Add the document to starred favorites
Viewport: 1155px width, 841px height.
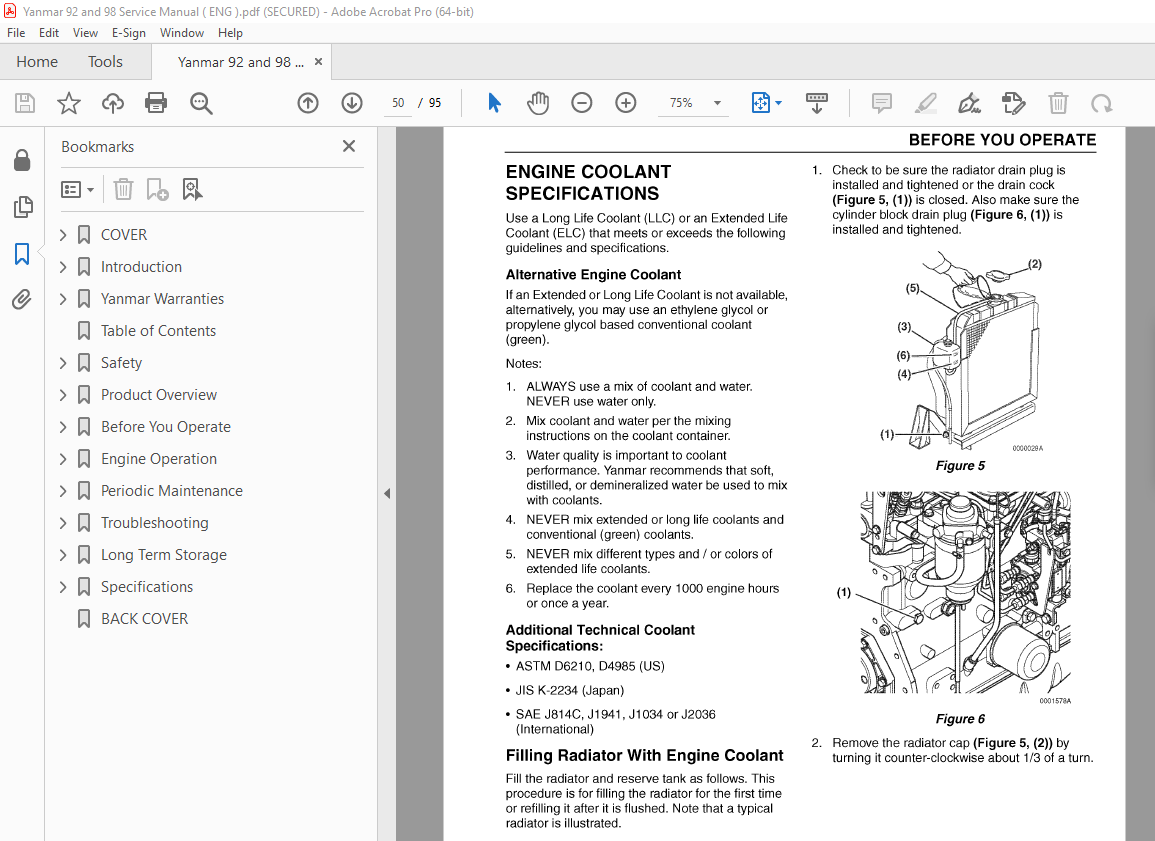coord(69,103)
